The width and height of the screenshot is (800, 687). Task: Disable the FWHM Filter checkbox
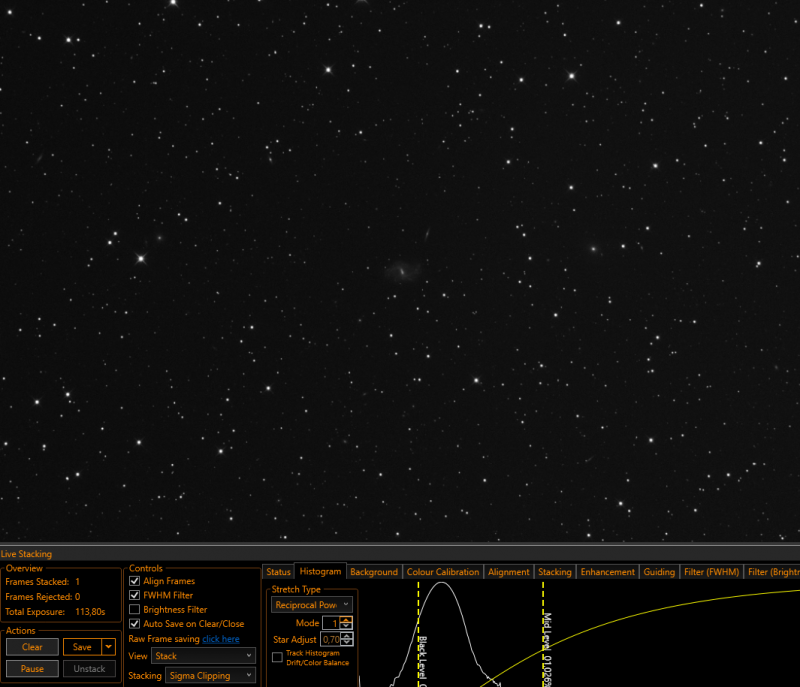click(x=135, y=595)
